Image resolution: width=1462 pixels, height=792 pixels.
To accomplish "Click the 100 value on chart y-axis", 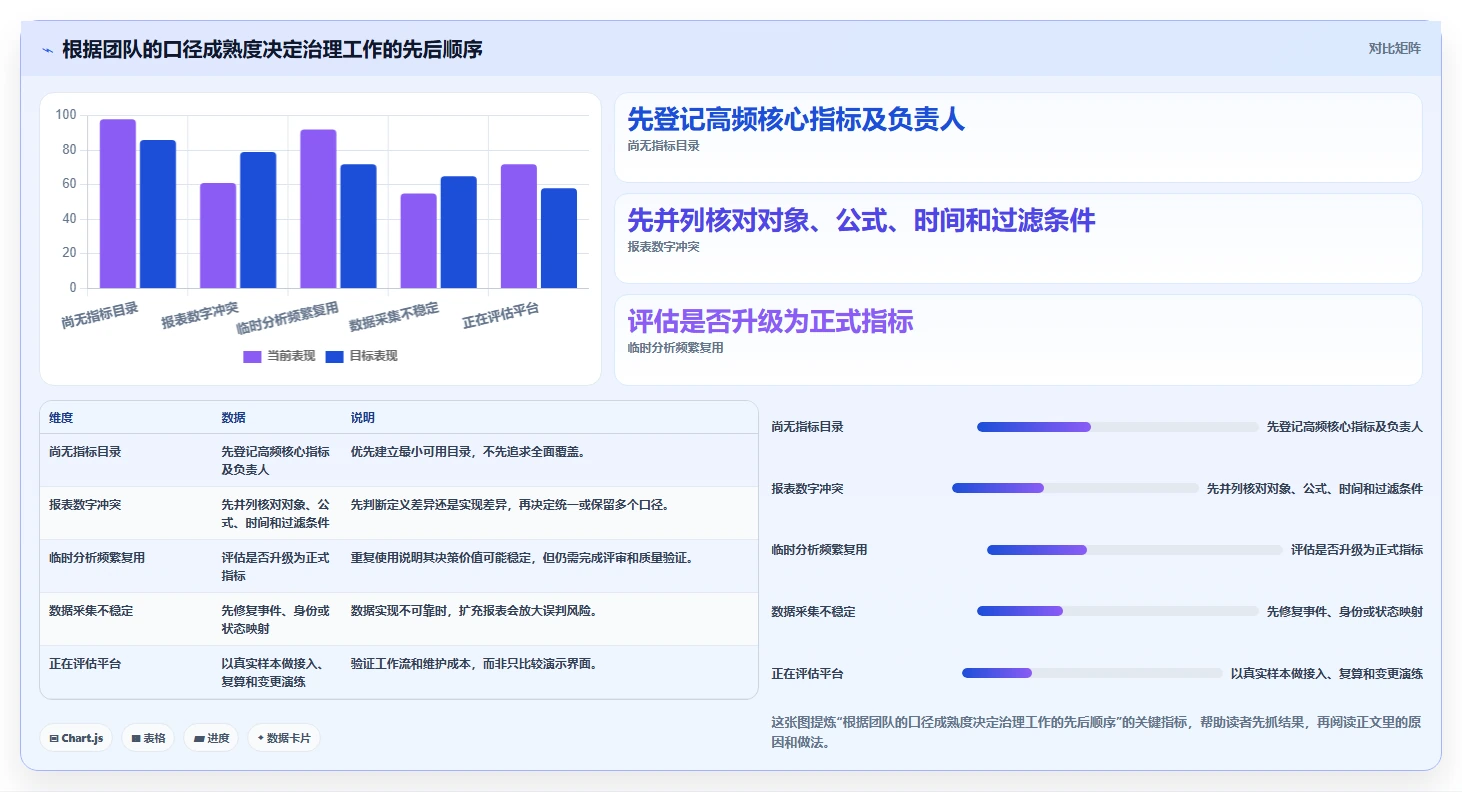I will pos(66,115).
